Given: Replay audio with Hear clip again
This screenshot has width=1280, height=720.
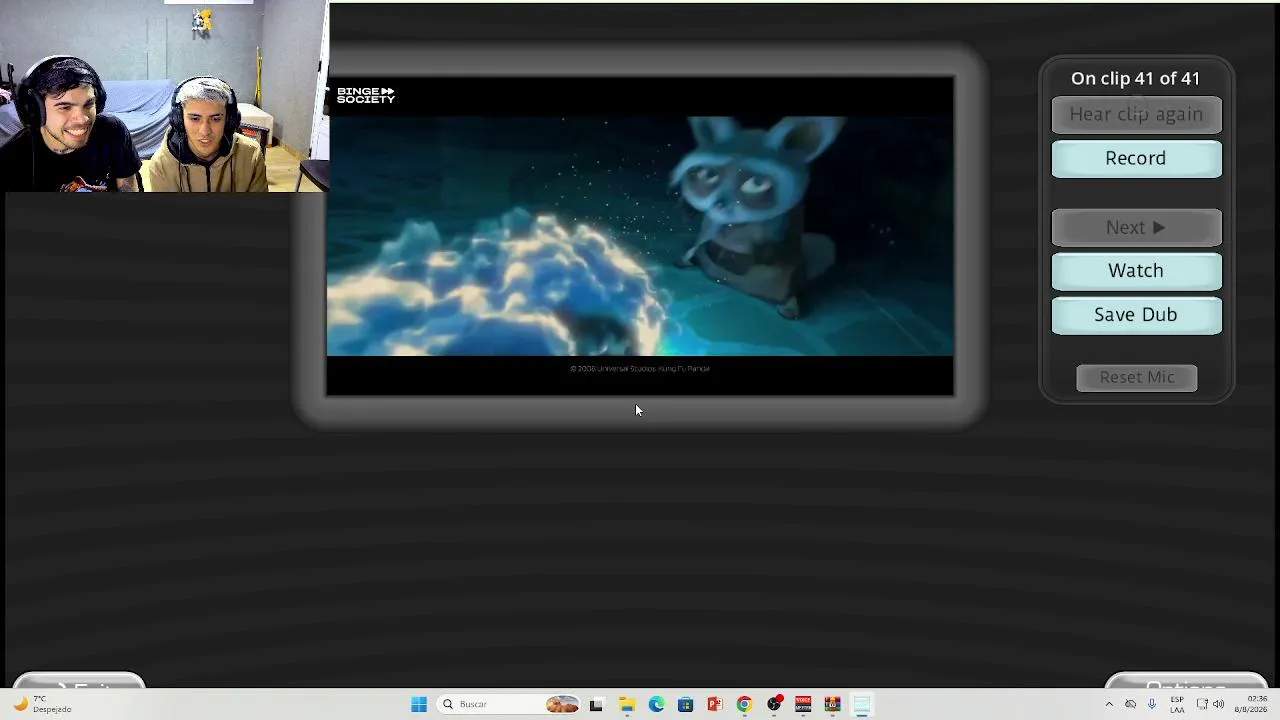Looking at the screenshot, I should 1136,115.
